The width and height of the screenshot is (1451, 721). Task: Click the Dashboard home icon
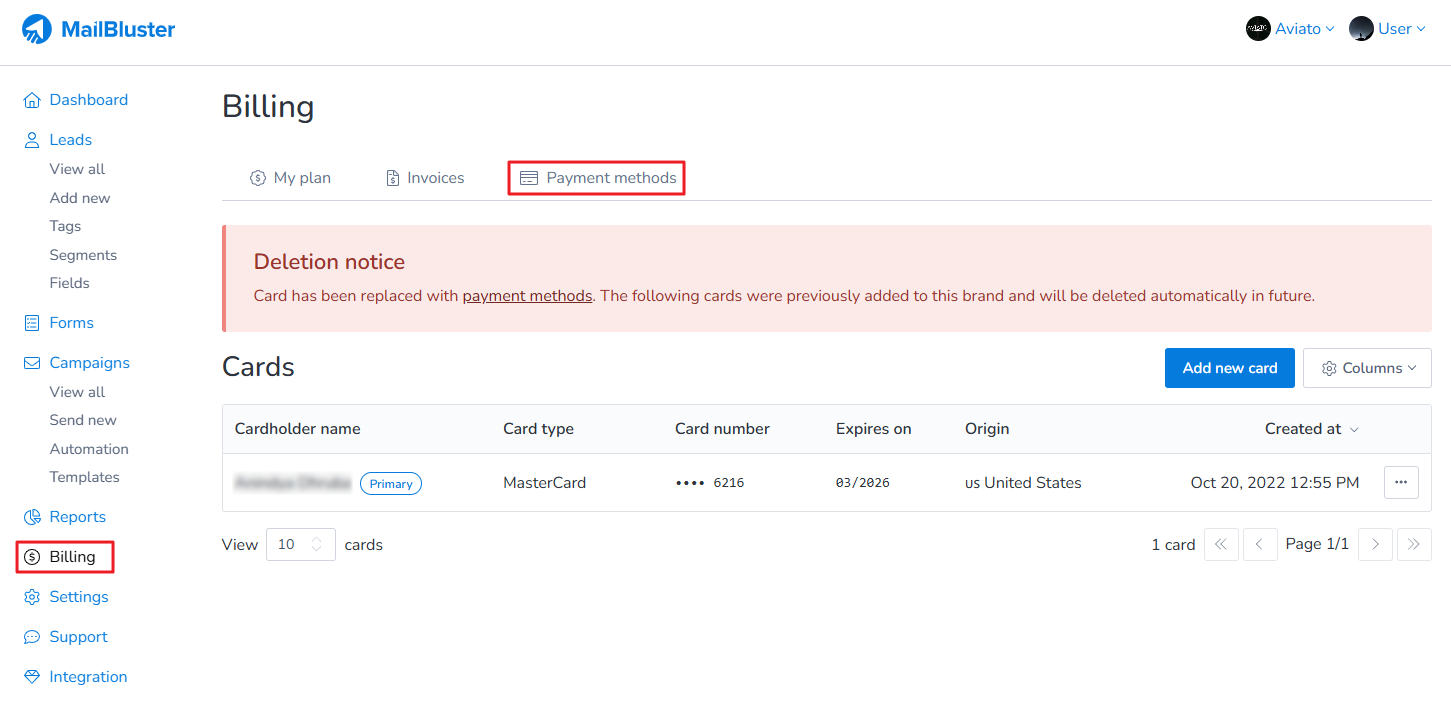[32, 100]
